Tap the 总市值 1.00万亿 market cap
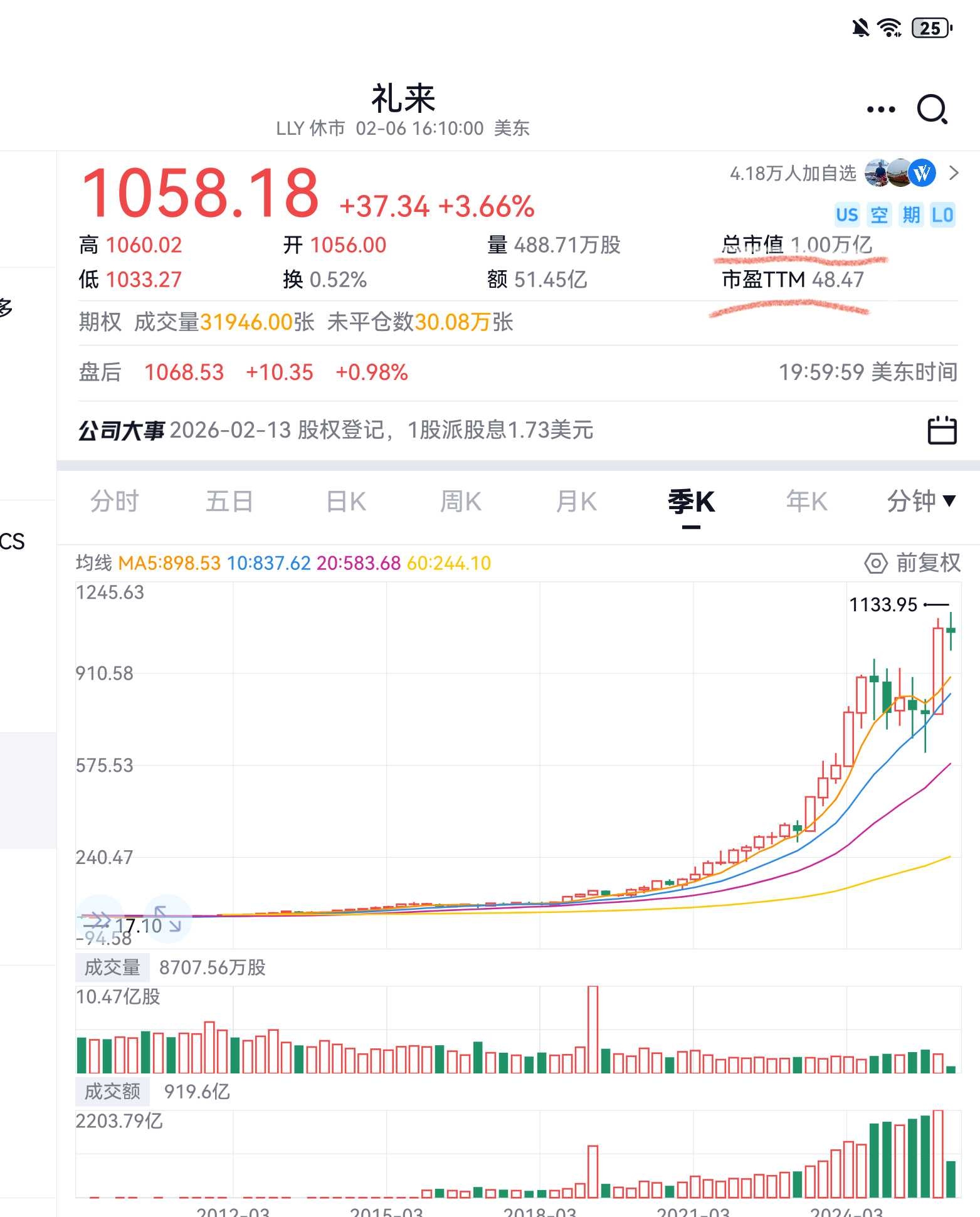This screenshot has height=1217, width=980. pos(797,245)
